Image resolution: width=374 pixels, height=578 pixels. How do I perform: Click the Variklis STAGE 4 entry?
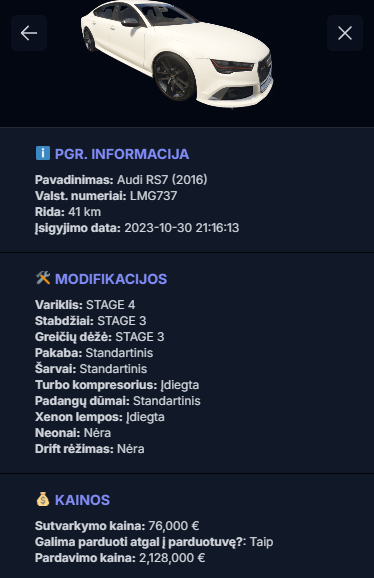point(85,305)
